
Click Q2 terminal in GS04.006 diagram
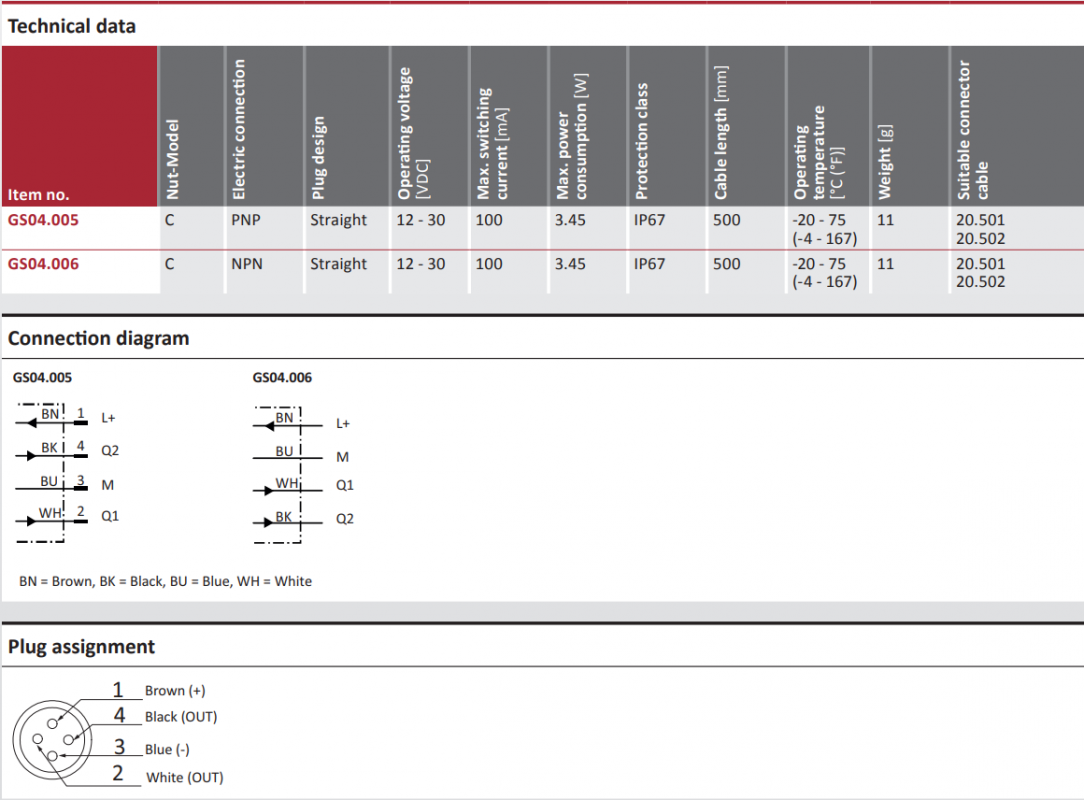click(x=344, y=519)
